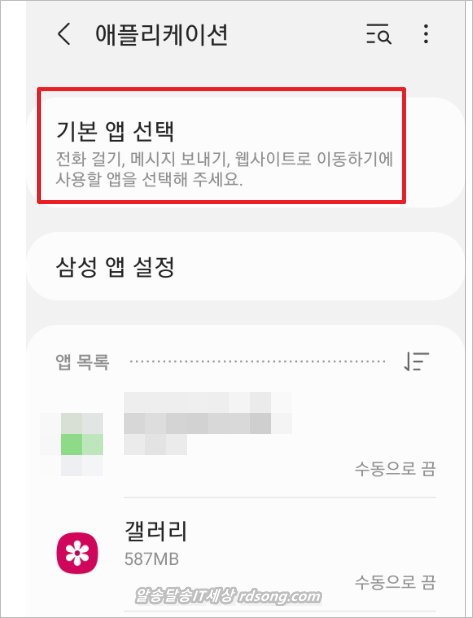Screen dimensions: 473x618
Task: Tap the pink 갤러리 flower icon
Action: (77, 553)
